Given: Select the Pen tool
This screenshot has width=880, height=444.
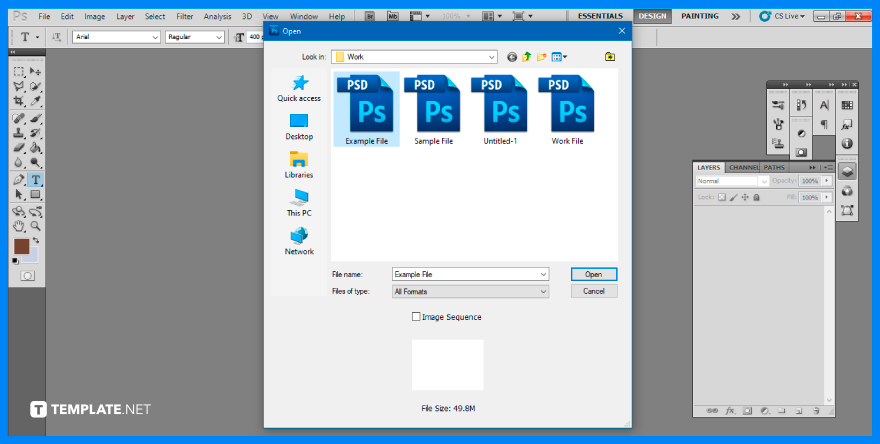Looking at the screenshot, I should coord(19,180).
